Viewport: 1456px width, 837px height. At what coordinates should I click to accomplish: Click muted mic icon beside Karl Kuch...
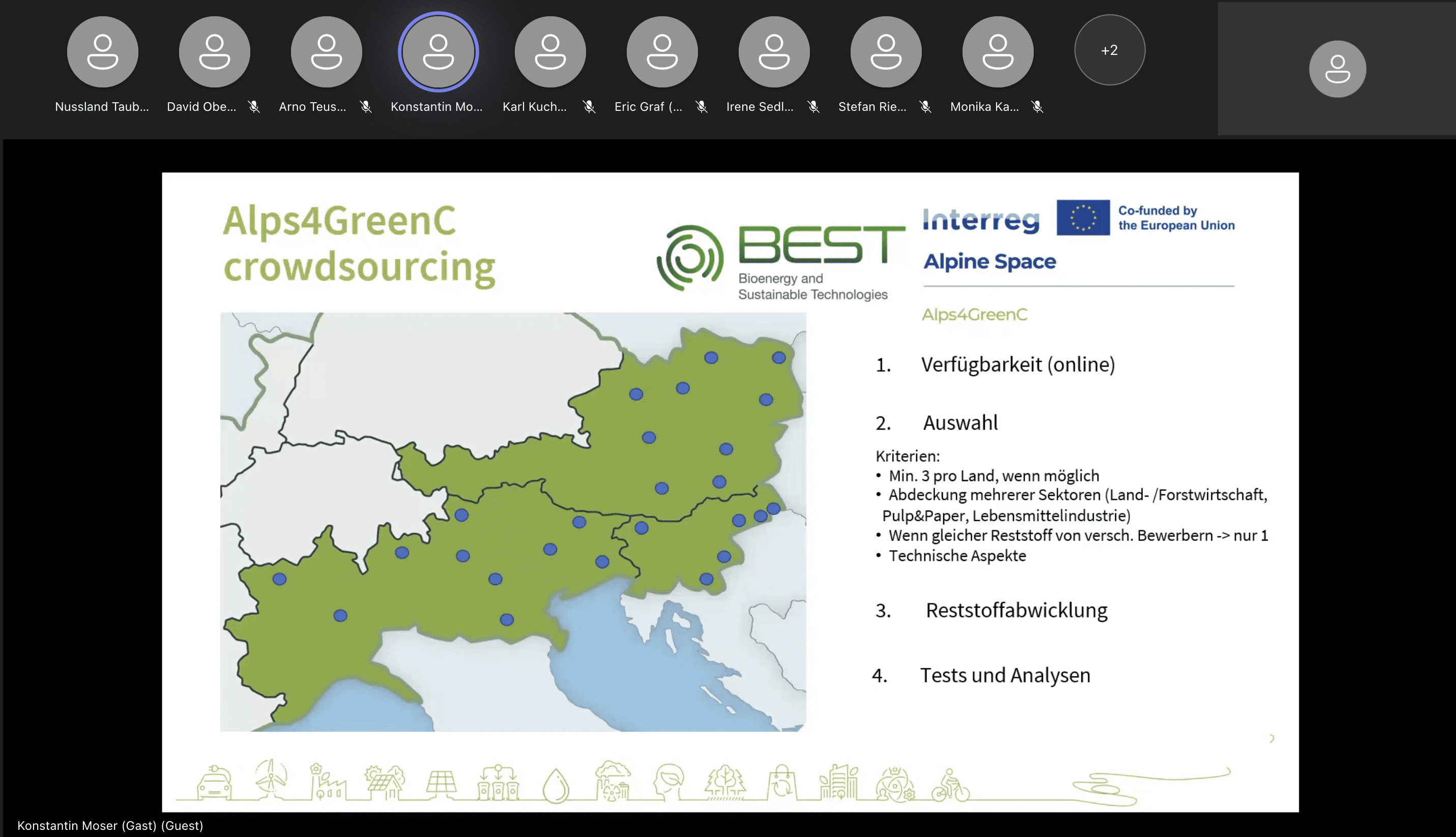point(589,107)
